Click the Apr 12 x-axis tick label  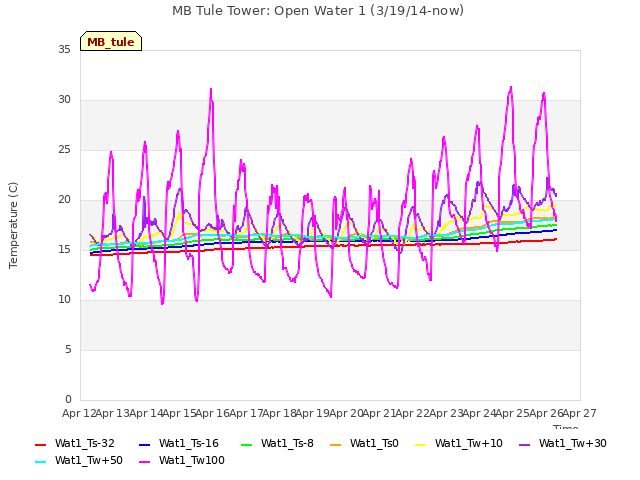pyautogui.click(x=79, y=414)
